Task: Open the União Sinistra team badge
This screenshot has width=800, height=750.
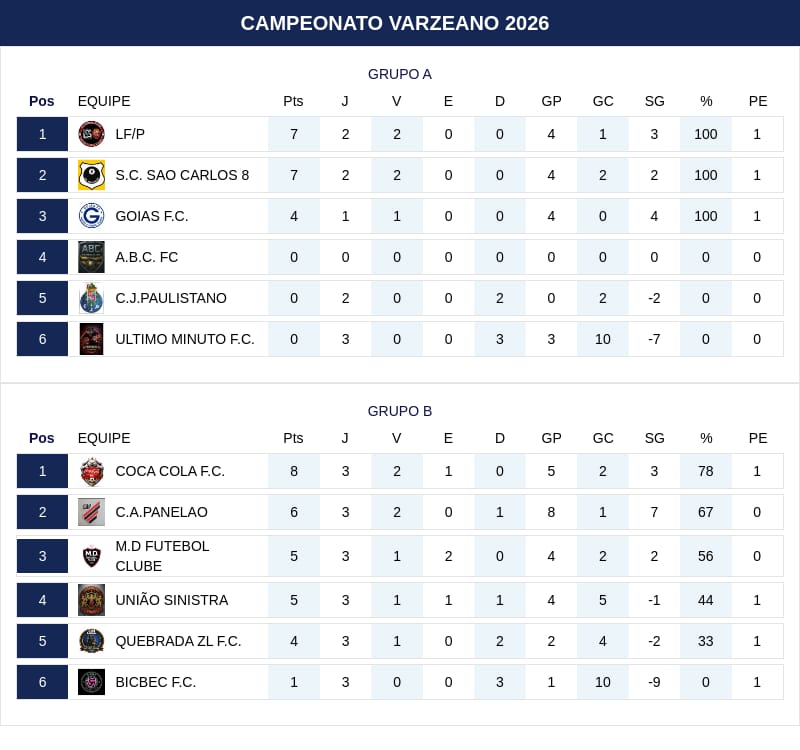Action: (91, 600)
